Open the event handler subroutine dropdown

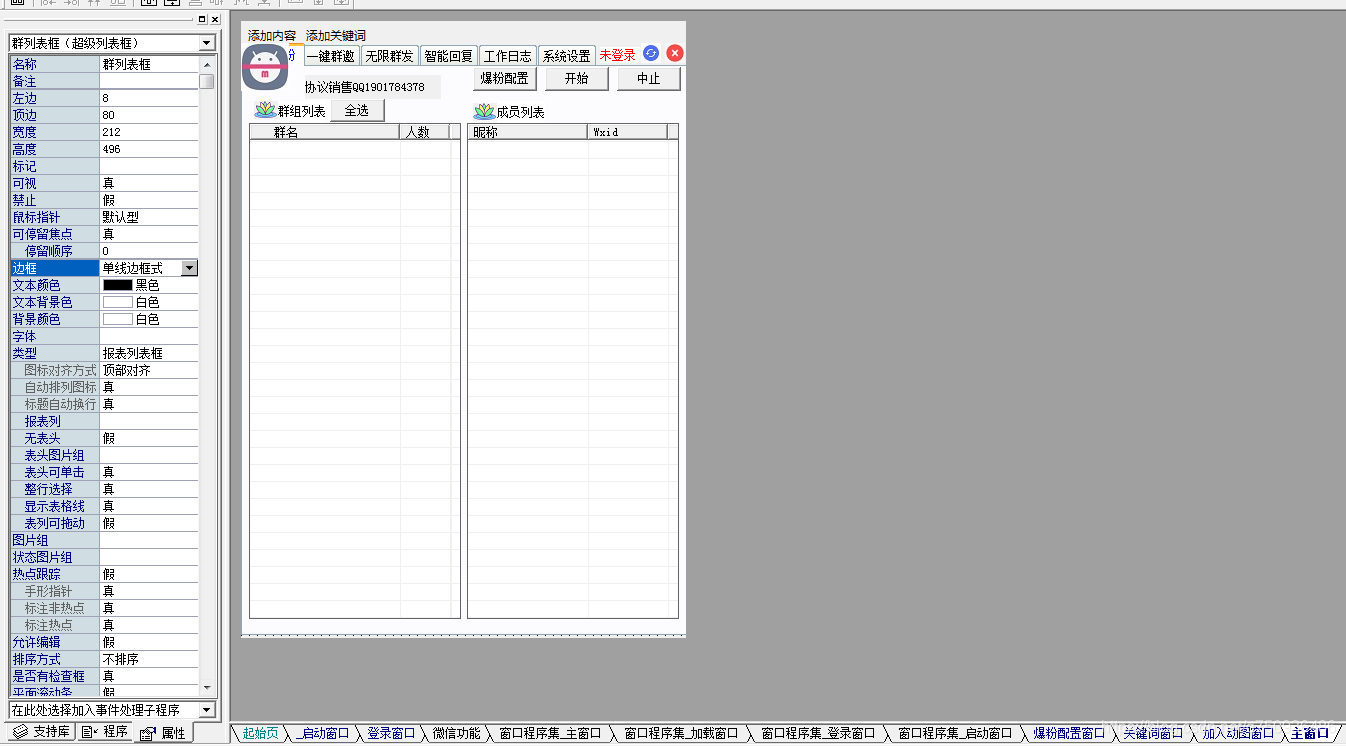click(x=207, y=710)
